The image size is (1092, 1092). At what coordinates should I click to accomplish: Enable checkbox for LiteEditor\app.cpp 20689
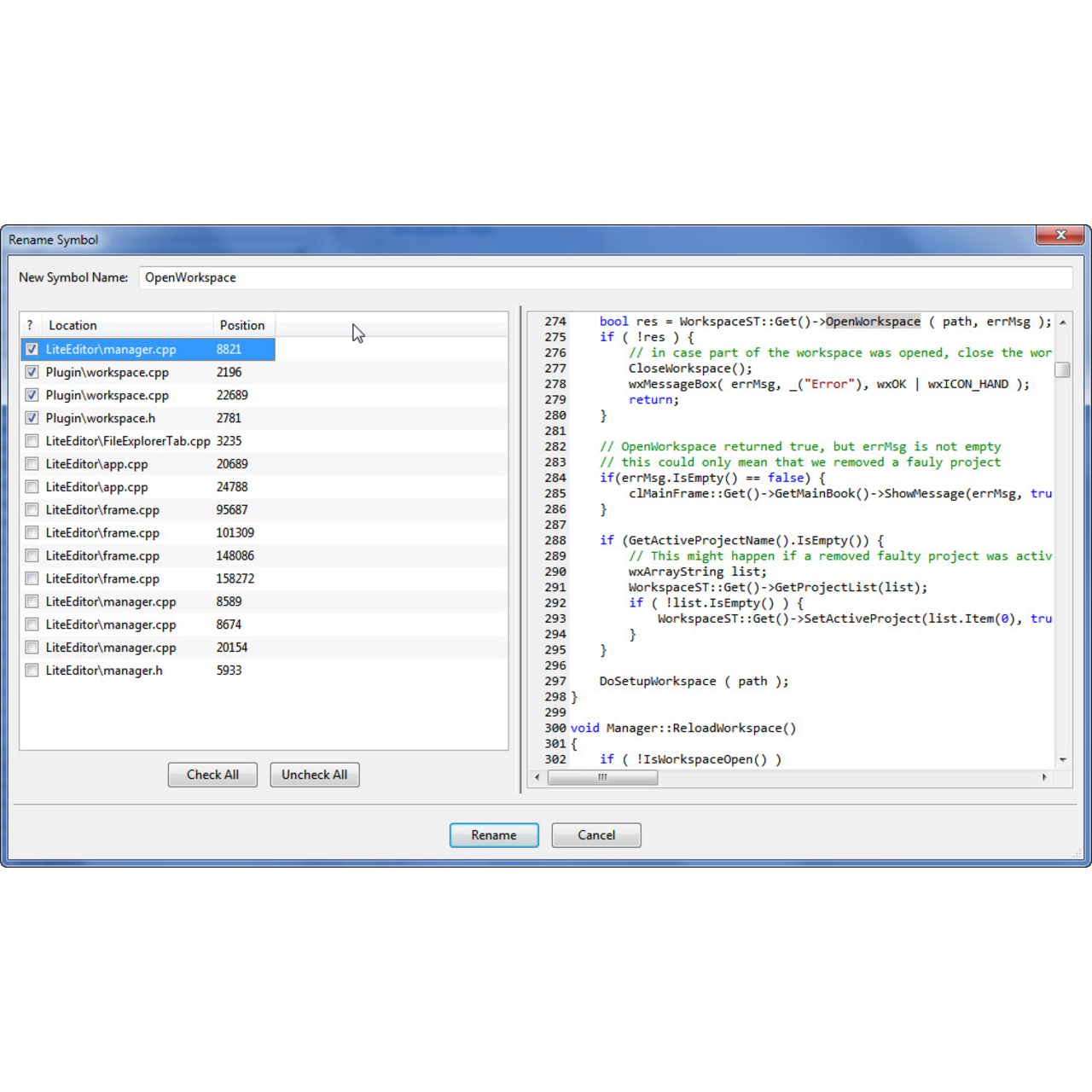point(32,464)
